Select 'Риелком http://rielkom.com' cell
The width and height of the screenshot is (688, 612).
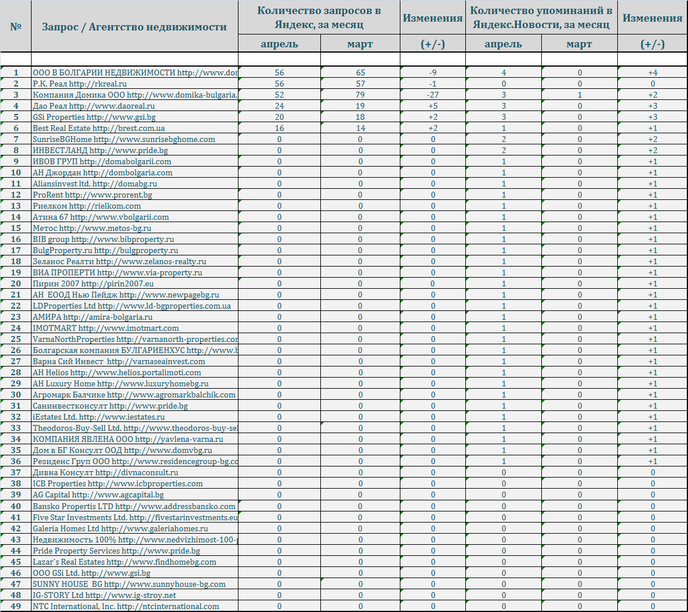[135, 206]
